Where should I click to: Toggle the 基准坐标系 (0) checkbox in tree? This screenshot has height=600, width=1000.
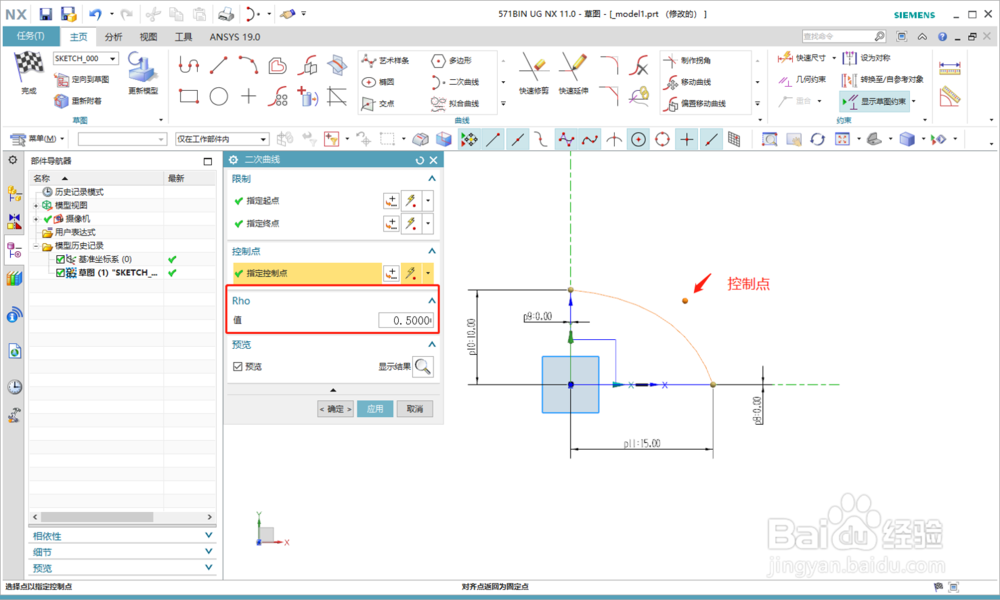click(60, 259)
